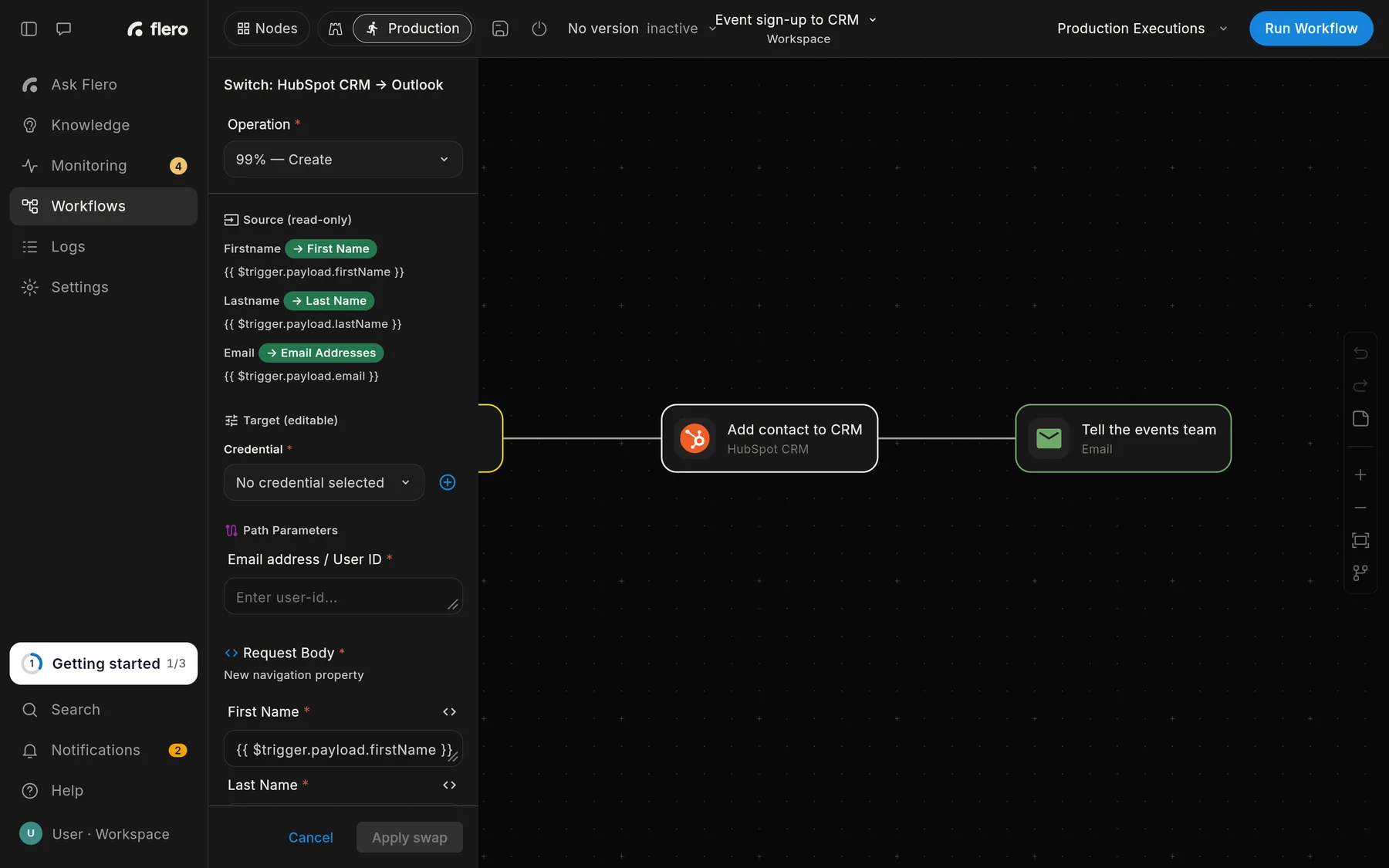
Task: Click the Email envelope icon on node
Action: 1049,438
